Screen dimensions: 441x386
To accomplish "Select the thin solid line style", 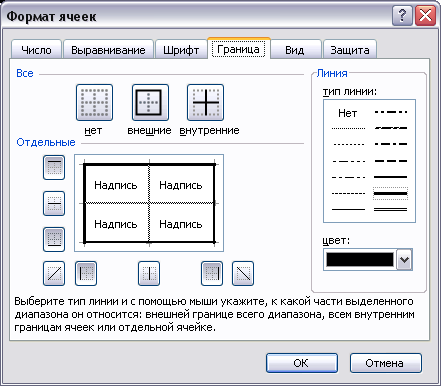I will pyautogui.click(x=348, y=209).
